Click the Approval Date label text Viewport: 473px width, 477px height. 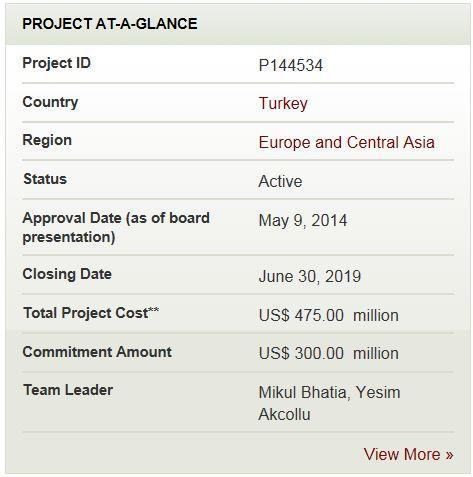116,228
